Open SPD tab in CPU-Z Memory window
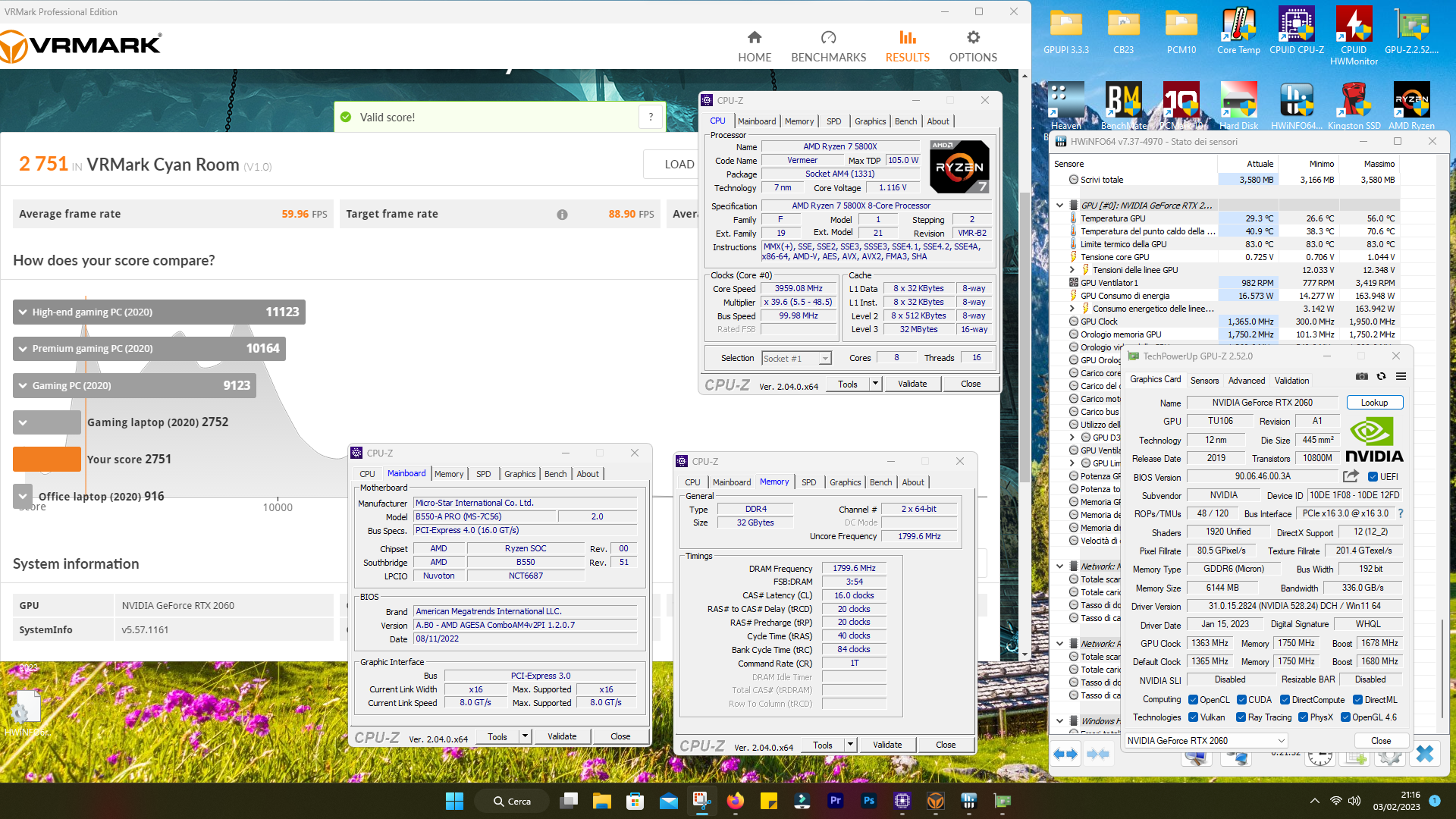The image size is (1456, 819). pos(809,482)
